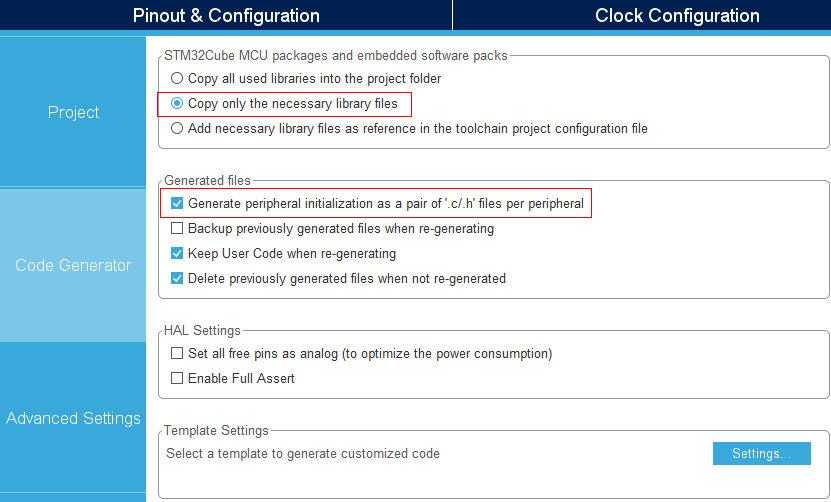
Task: Toggle 'Keep User Code when re-generating' checkbox
Action: click(x=177, y=253)
